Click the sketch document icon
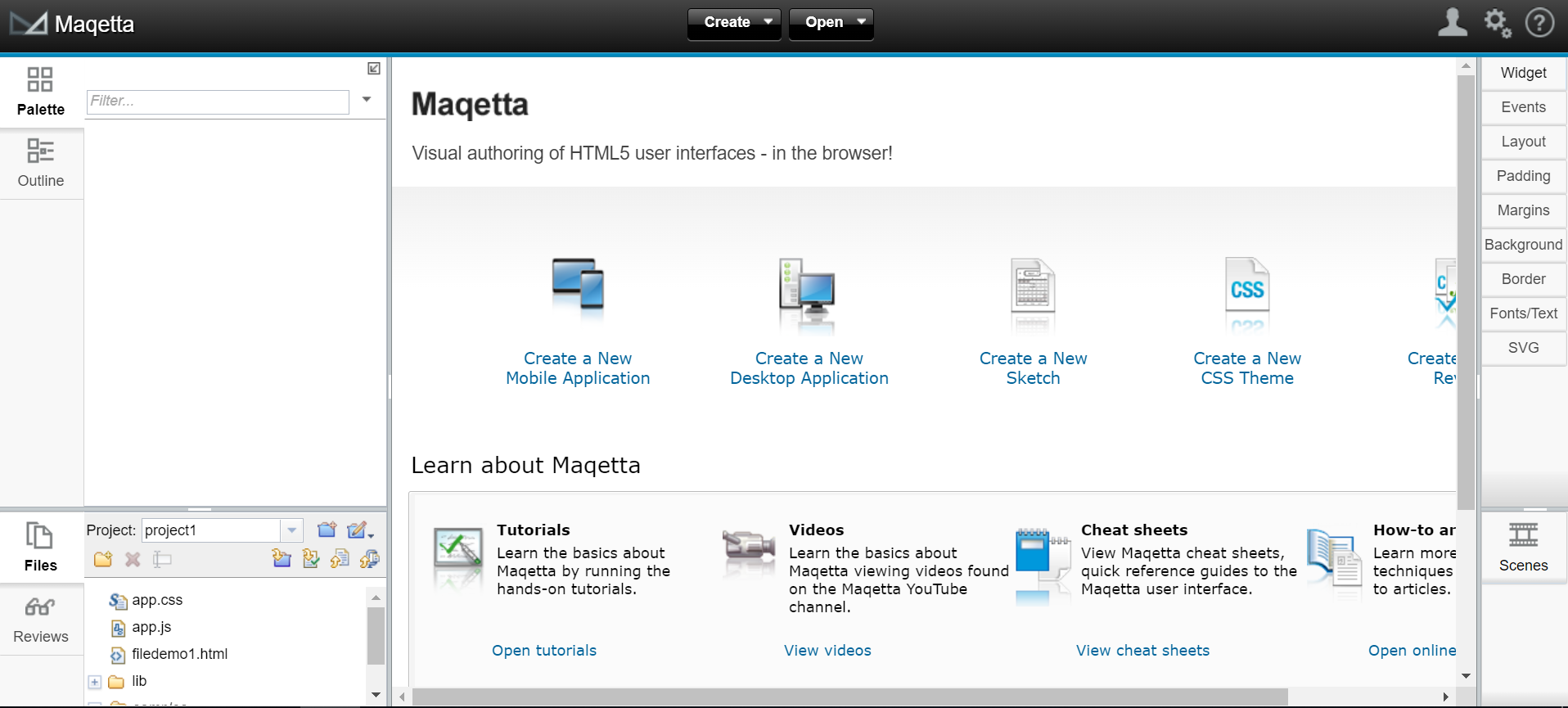The width and height of the screenshot is (1568, 708). point(1033,285)
